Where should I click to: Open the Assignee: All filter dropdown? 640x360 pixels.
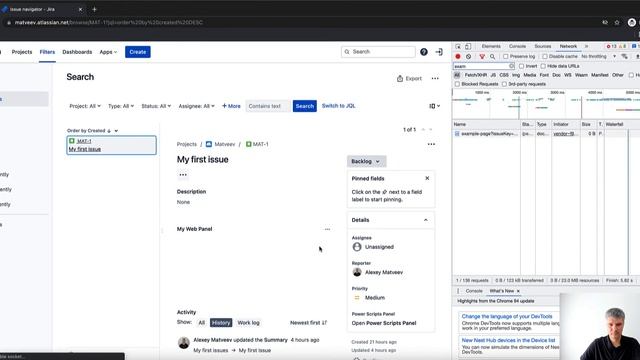tap(196, 106)
